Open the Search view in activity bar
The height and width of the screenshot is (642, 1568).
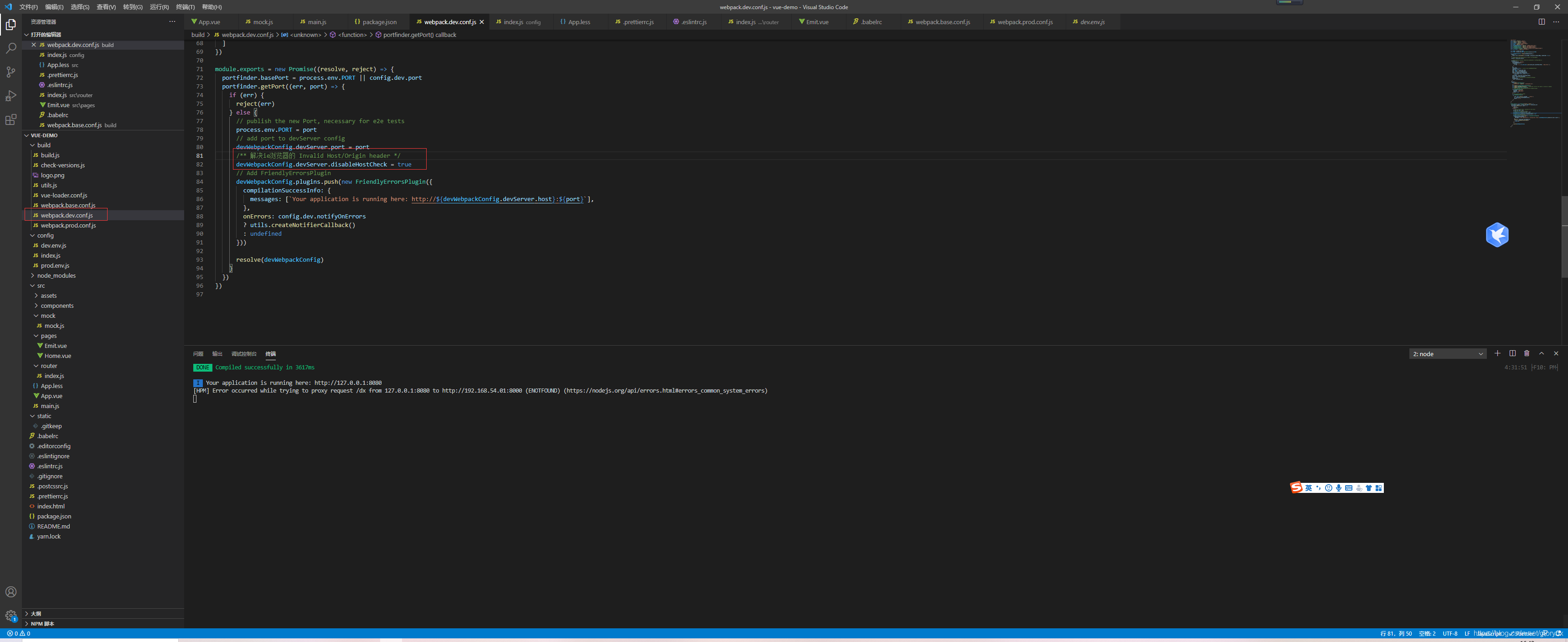coord(11,48)
